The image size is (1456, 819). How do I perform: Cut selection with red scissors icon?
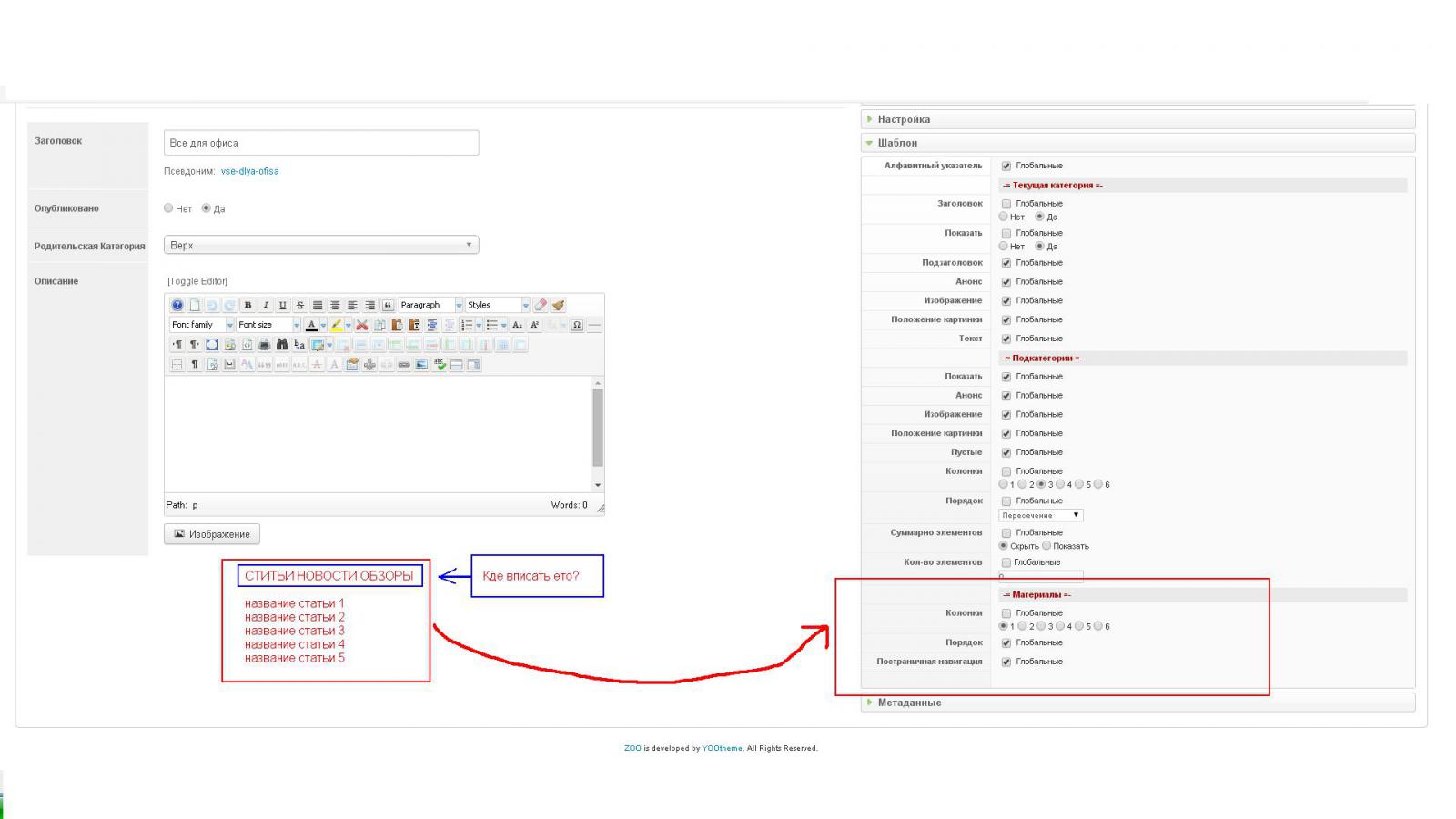pyautogui.click(x=361, y=326)
